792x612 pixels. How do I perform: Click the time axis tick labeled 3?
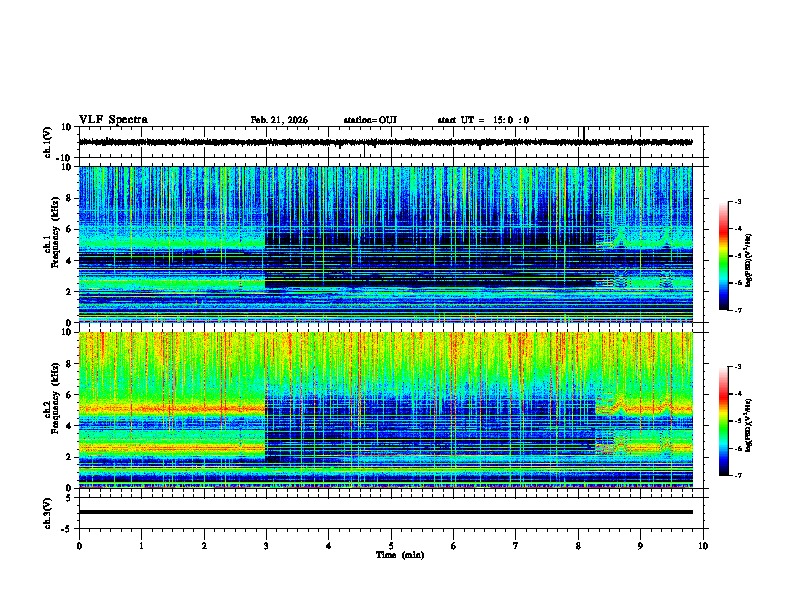coord(266,546)
